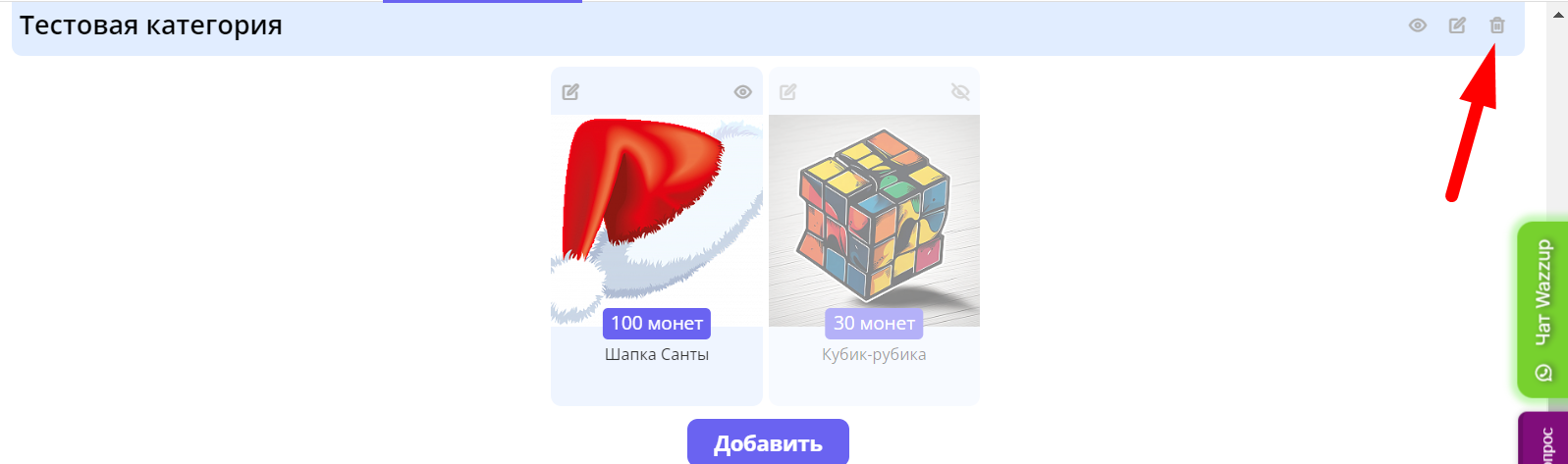Hide the Шапка Санты item with eye icon

click(743, 92)
